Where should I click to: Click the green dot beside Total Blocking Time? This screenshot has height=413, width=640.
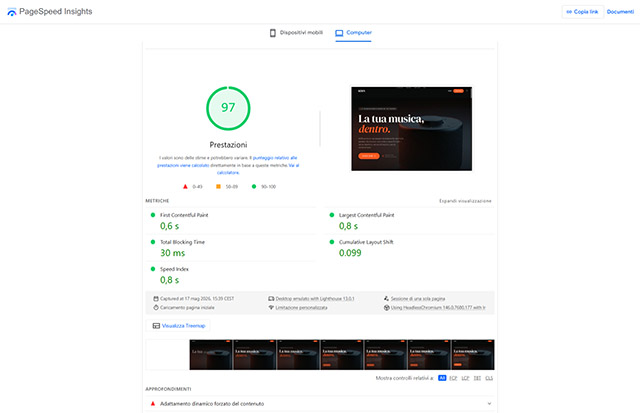click(x=153, y=242)
